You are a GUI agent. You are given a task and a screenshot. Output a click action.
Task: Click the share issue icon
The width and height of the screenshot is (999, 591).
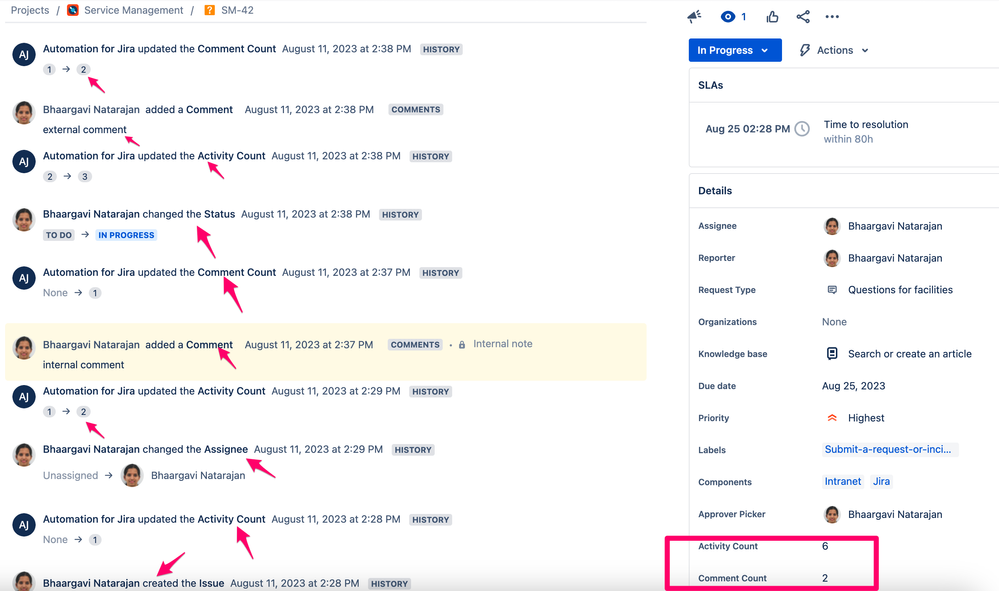pos(803,17)
